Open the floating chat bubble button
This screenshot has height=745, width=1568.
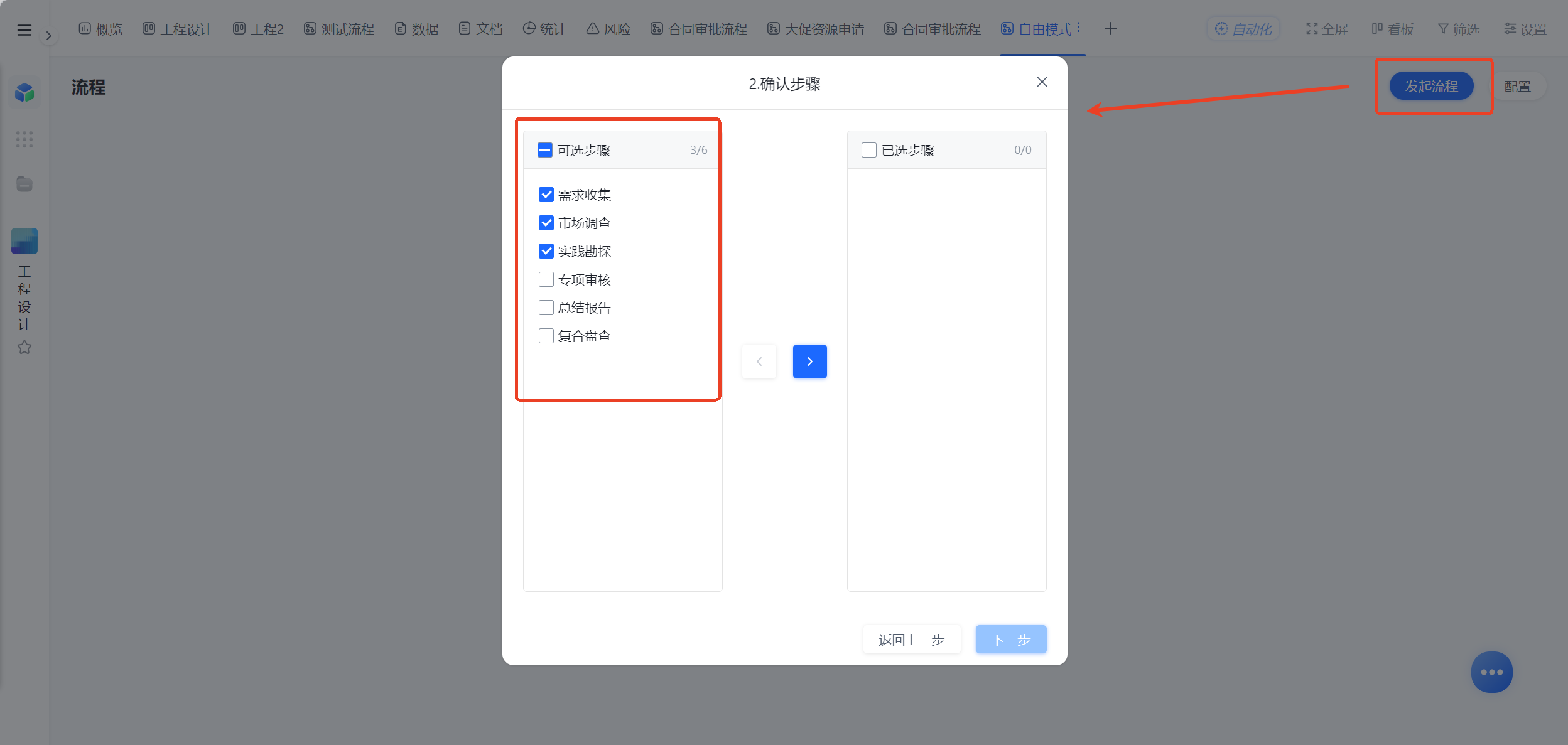click(x=1491, y=672)
